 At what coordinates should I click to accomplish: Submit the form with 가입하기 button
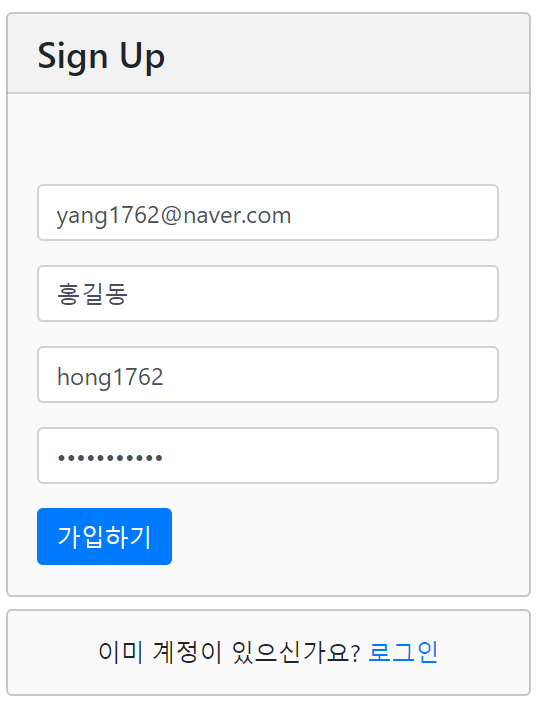(x=104, y=536)
